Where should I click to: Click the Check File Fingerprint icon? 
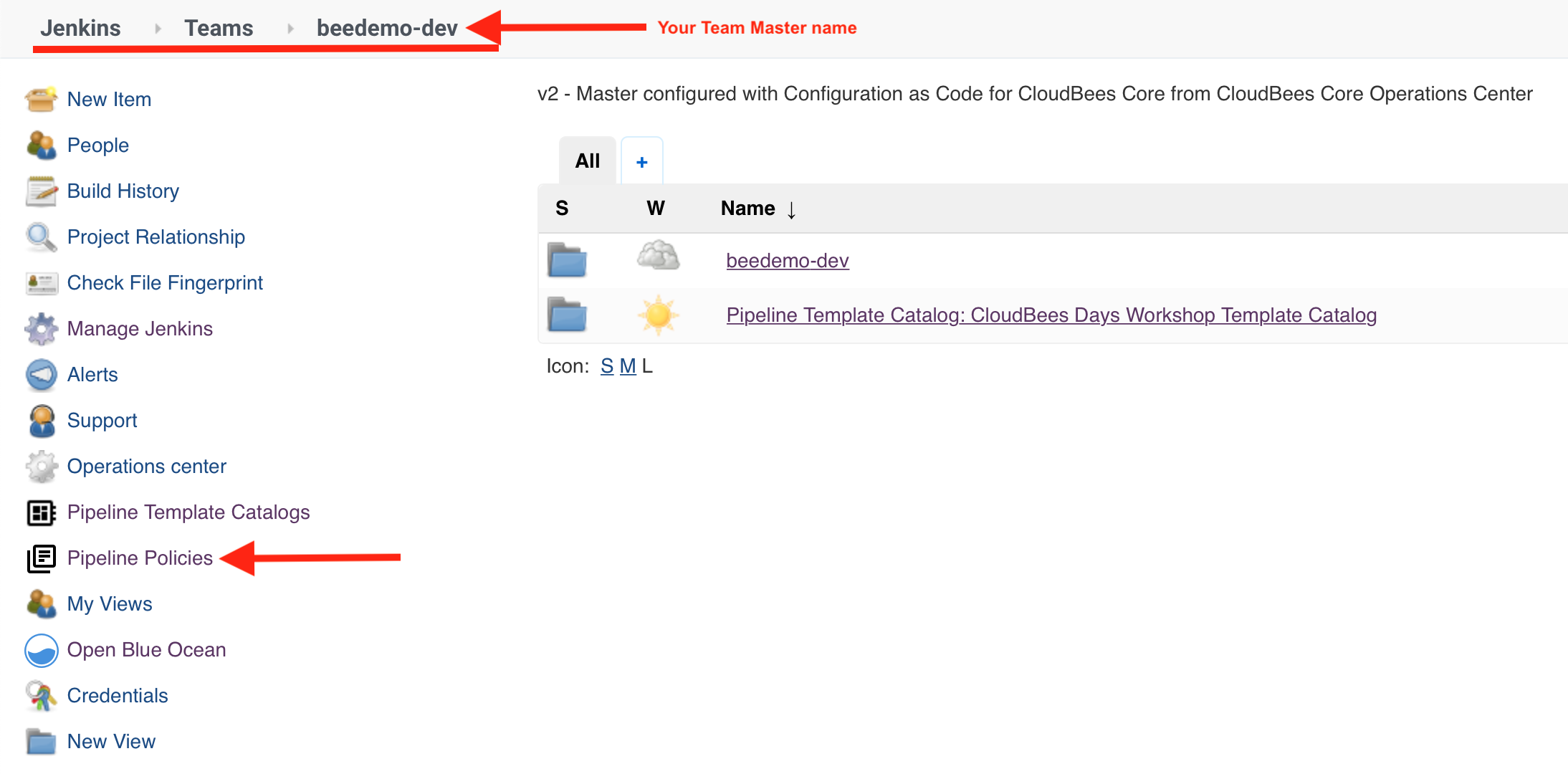41,283
